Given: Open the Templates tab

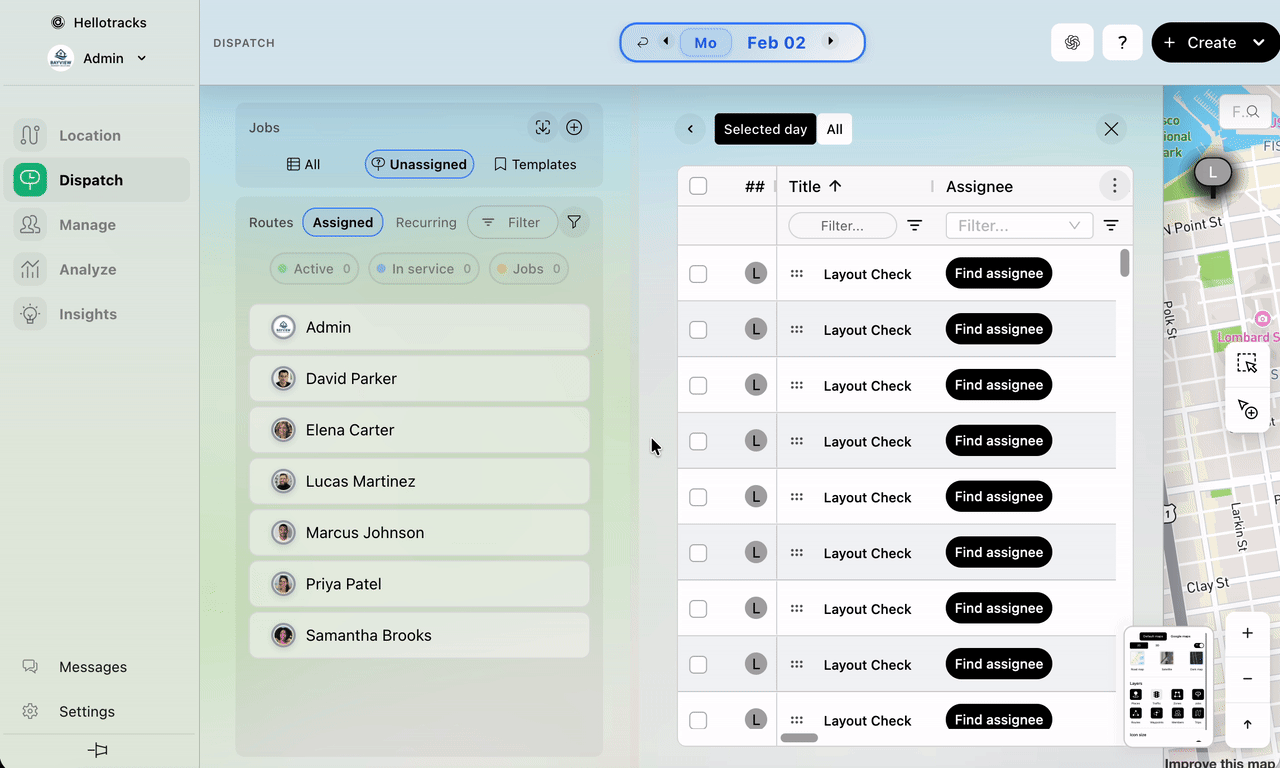Looking at the screenshot, I should pos(535,164).
